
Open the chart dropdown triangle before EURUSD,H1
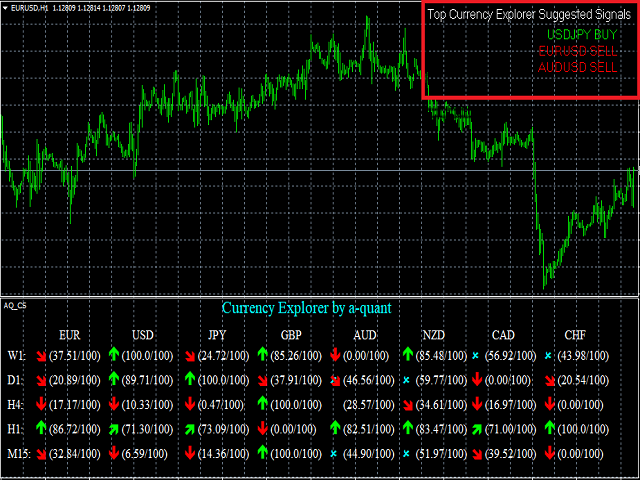click(x=5, y=8)
